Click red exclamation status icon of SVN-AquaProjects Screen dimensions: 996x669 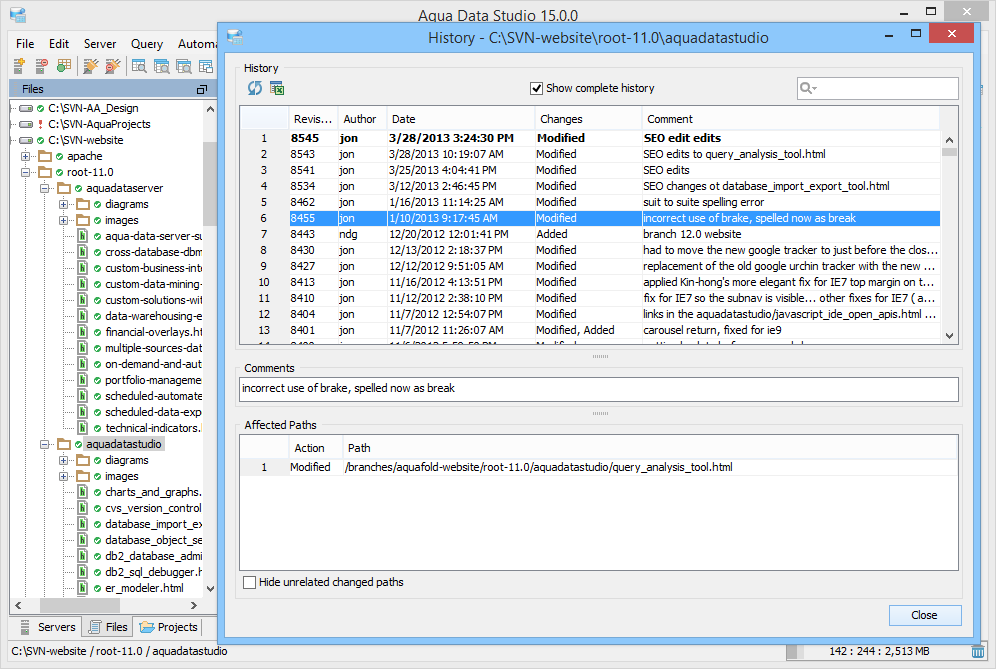tap(41, 125)
